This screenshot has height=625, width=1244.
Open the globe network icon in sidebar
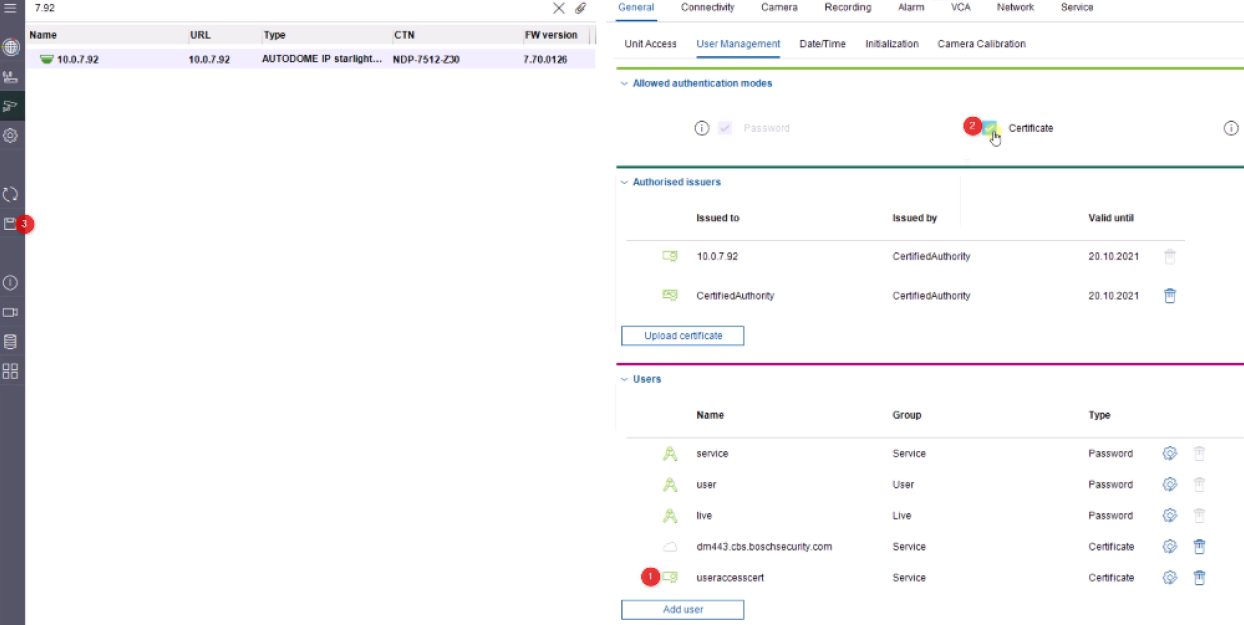pos(11,47)
